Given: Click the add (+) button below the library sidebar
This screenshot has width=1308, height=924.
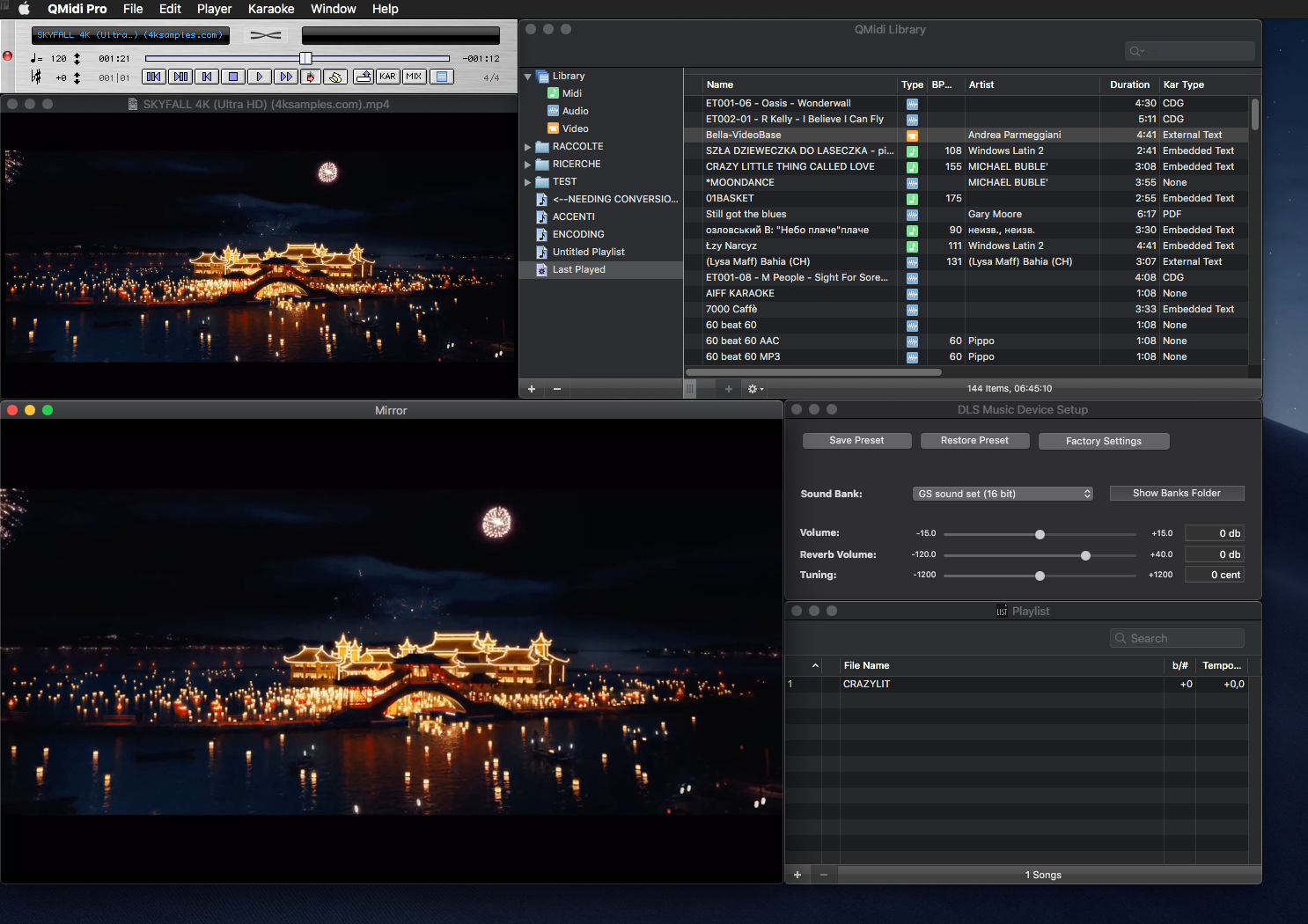Looking at the screenshot, I should point(532,389).
